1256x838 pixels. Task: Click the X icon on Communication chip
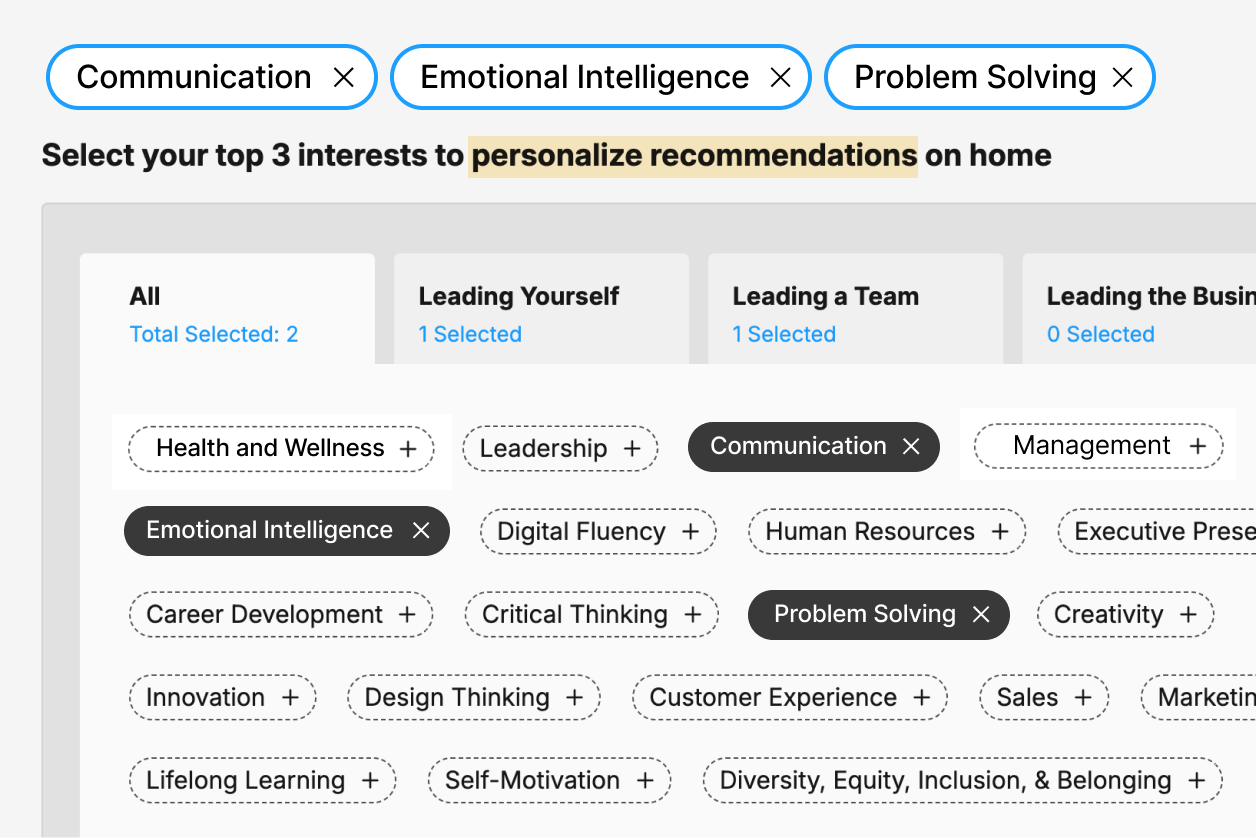[x=911, y=446]
